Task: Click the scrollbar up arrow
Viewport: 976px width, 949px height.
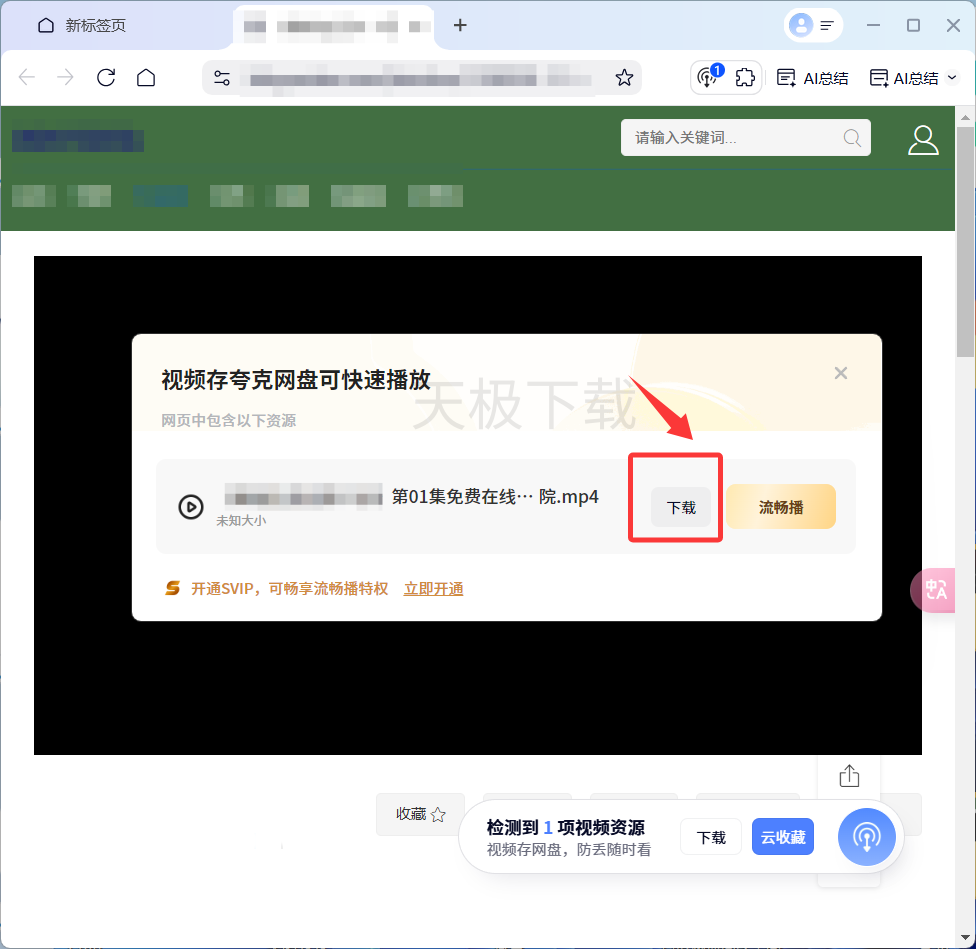Action: [965, 117]
